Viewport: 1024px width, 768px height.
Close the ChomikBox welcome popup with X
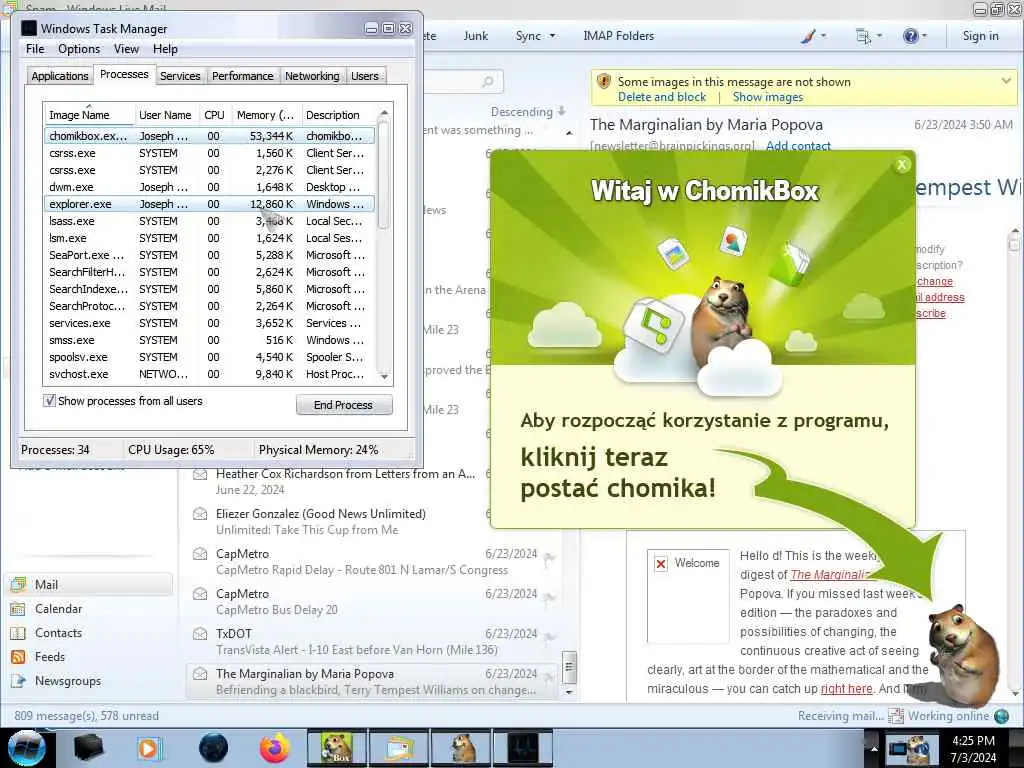(902, 165)
